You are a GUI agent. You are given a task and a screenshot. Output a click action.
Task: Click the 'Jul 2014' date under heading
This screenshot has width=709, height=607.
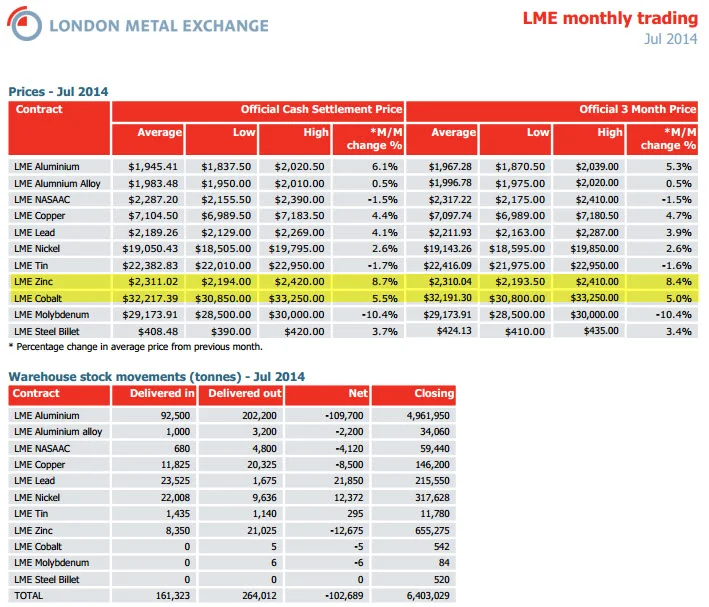click(x=671, y=39)
